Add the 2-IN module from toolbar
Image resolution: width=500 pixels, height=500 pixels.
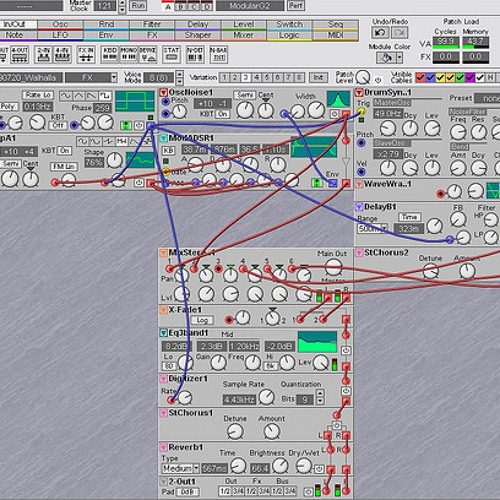(x=44, y=55)
